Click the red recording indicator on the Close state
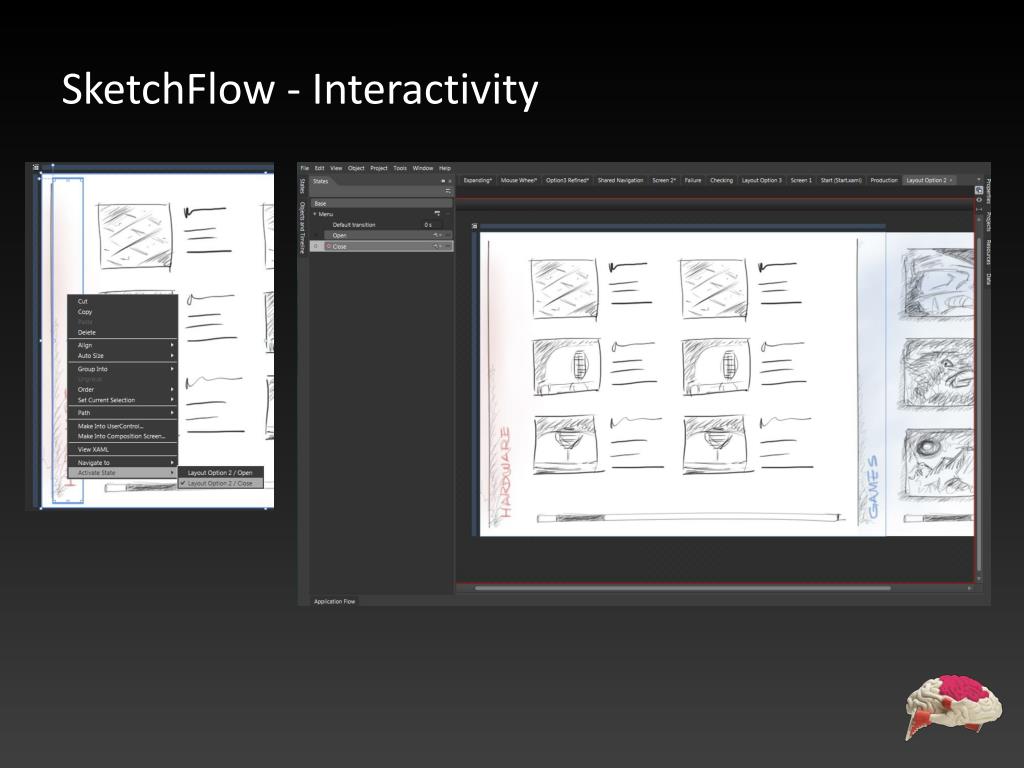Screen dimensions: 1024x768 [328, 246]
